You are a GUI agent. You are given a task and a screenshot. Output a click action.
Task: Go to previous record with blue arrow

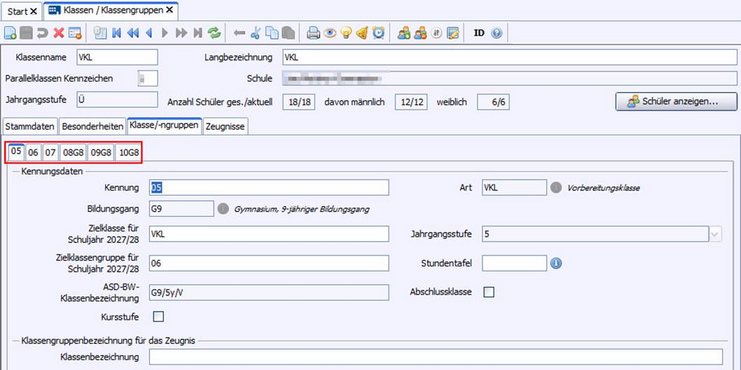[x=149, y=33]
